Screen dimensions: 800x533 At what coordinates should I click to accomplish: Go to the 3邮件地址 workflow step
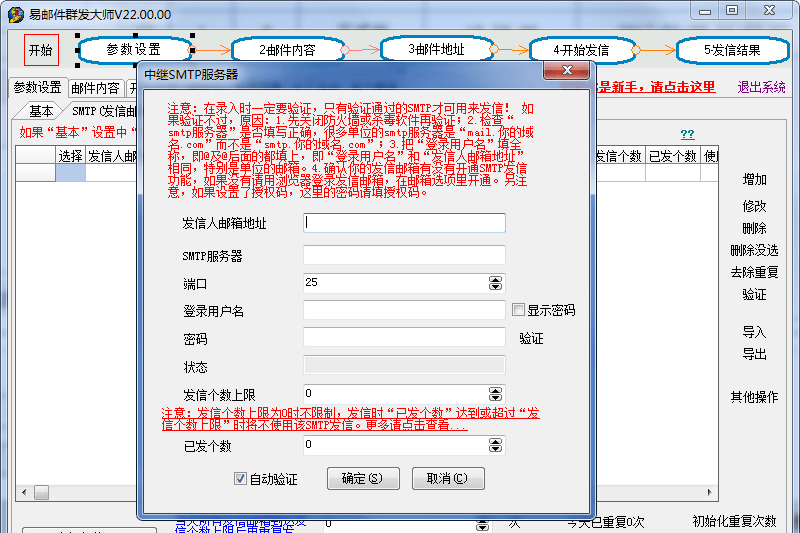[x=437, y=49]
